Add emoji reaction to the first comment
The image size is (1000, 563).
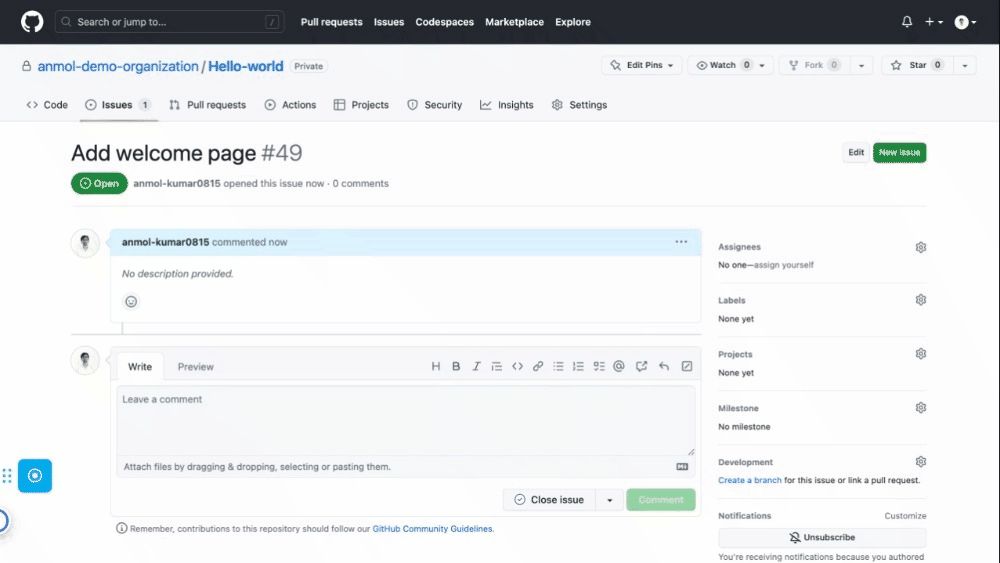coord(131,302)
